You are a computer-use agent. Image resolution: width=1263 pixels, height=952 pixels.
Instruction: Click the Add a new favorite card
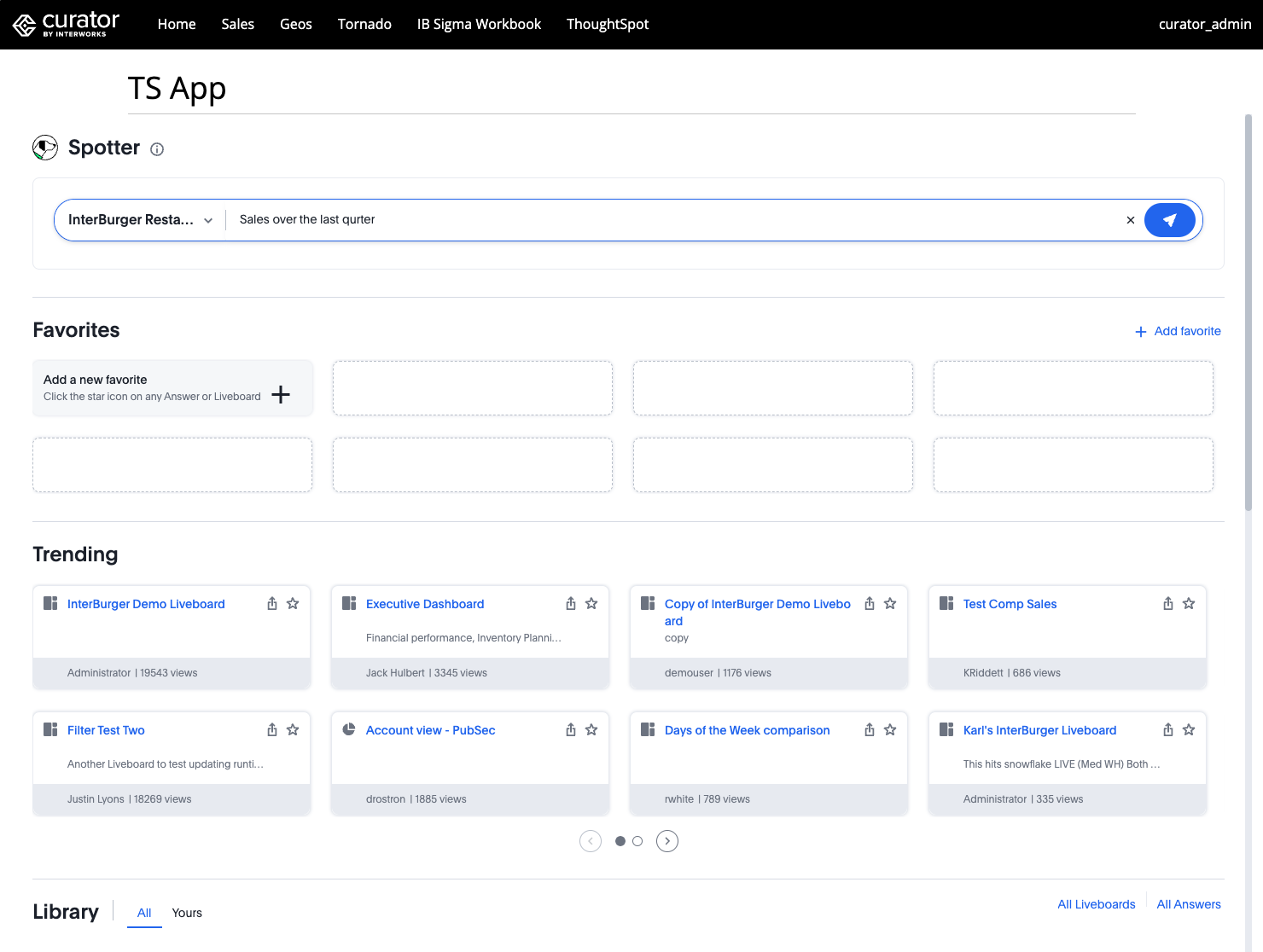point(172,388)
